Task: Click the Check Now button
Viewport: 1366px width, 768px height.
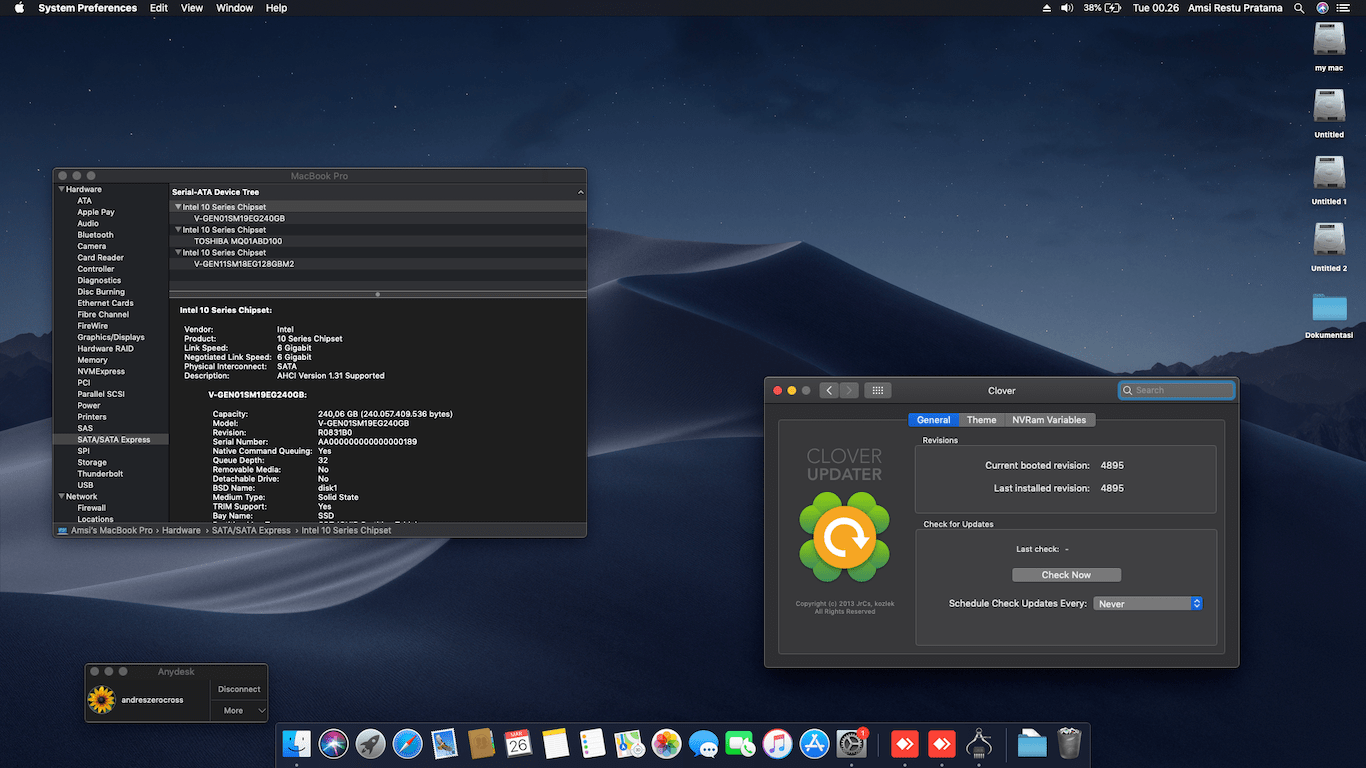Action: click(x=1066, y=575)
